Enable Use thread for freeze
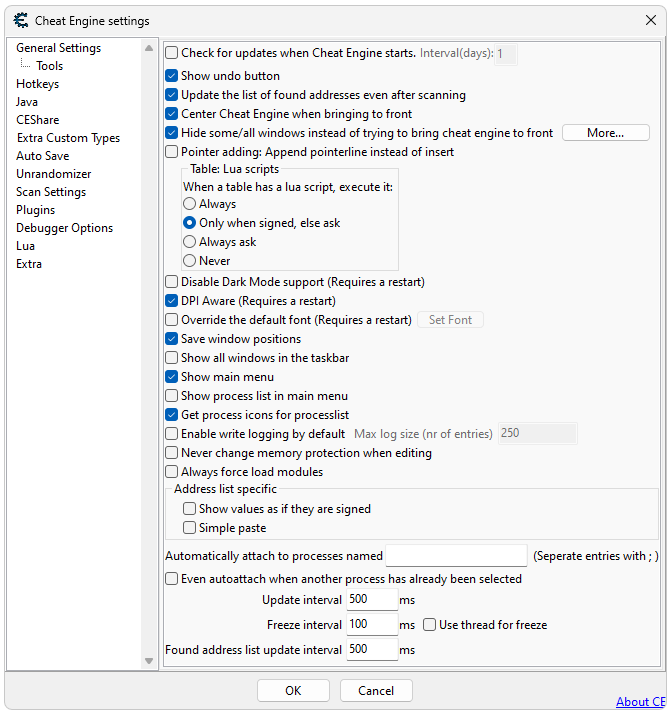This screenshot has height=719, width=672. (x=430, y=625)
